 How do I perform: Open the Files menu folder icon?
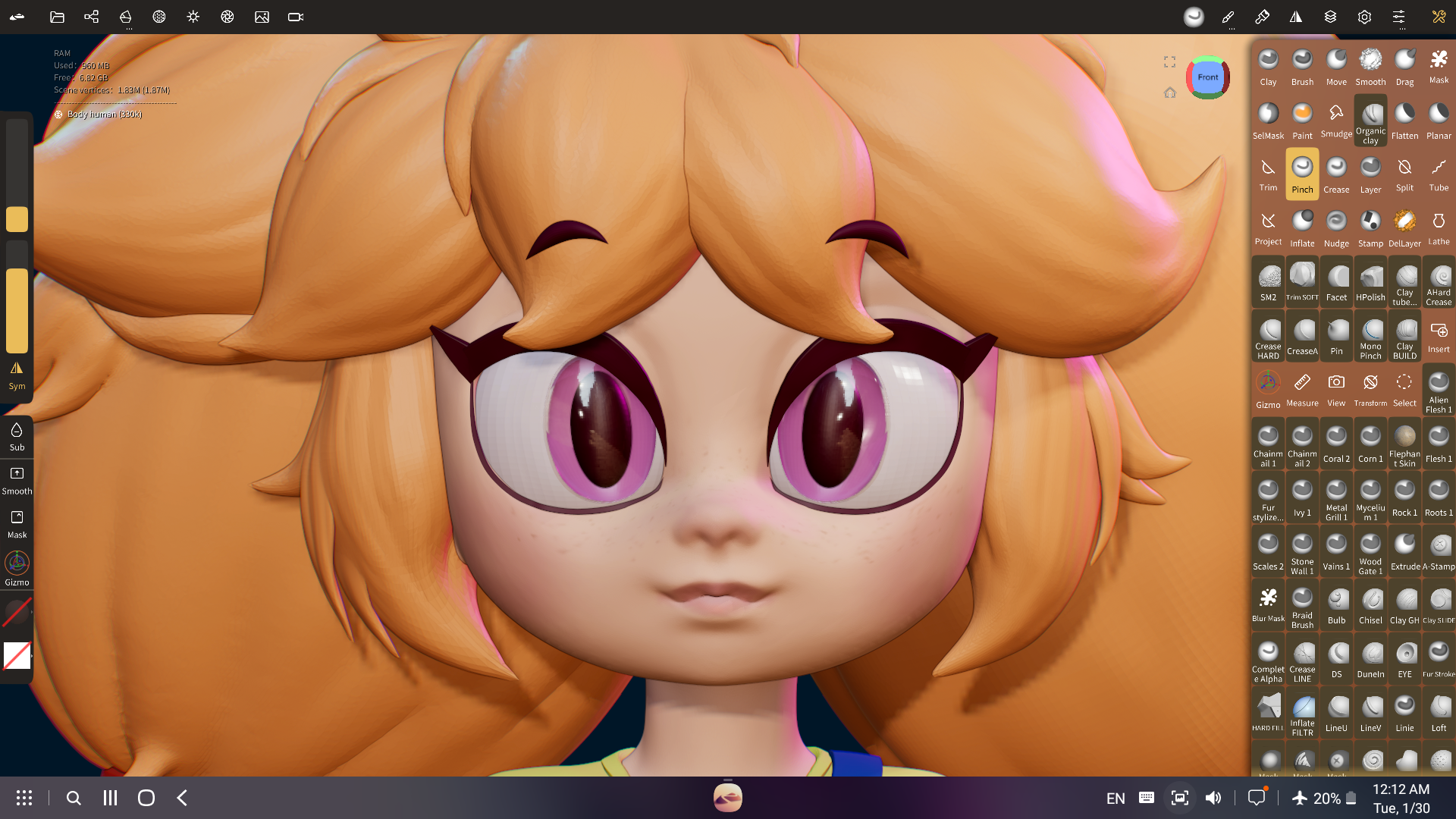57,17
